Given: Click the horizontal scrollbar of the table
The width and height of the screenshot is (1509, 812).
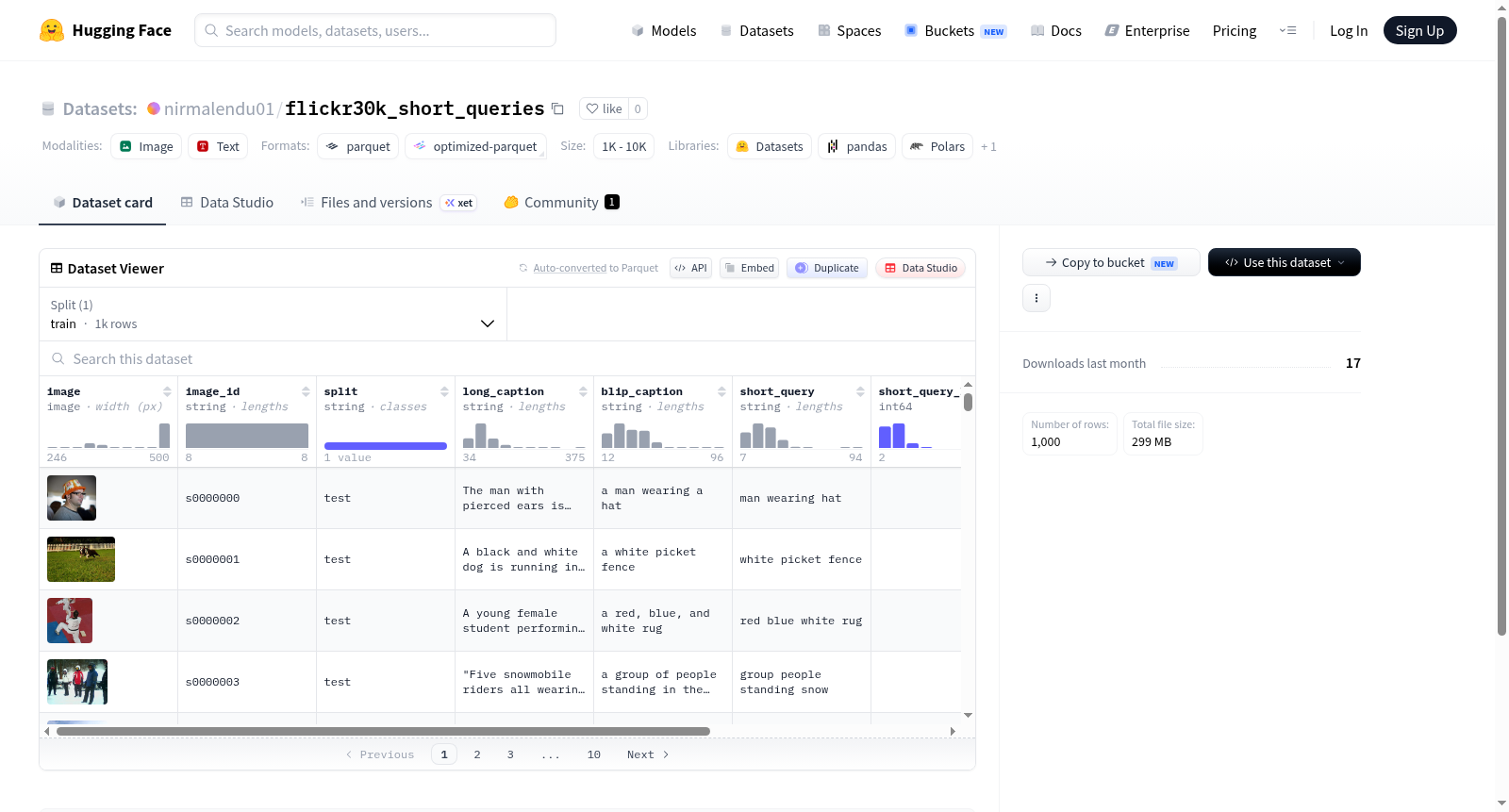Looking at the screenshot, I should point(383,731).
